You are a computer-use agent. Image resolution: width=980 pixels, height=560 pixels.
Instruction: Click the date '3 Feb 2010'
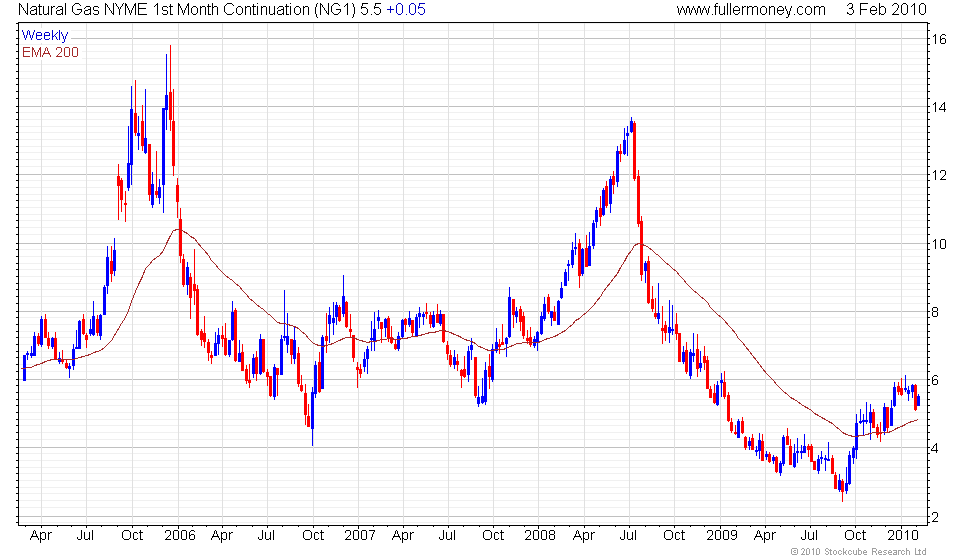click(x=886, y=9)
